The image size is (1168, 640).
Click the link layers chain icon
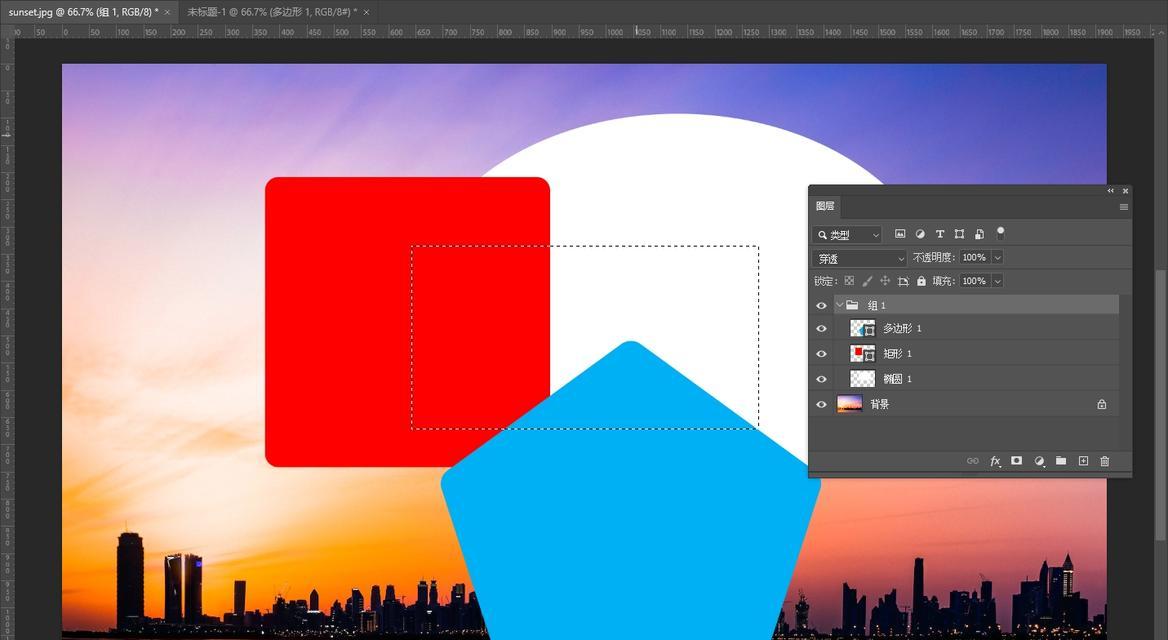(973, 461)
